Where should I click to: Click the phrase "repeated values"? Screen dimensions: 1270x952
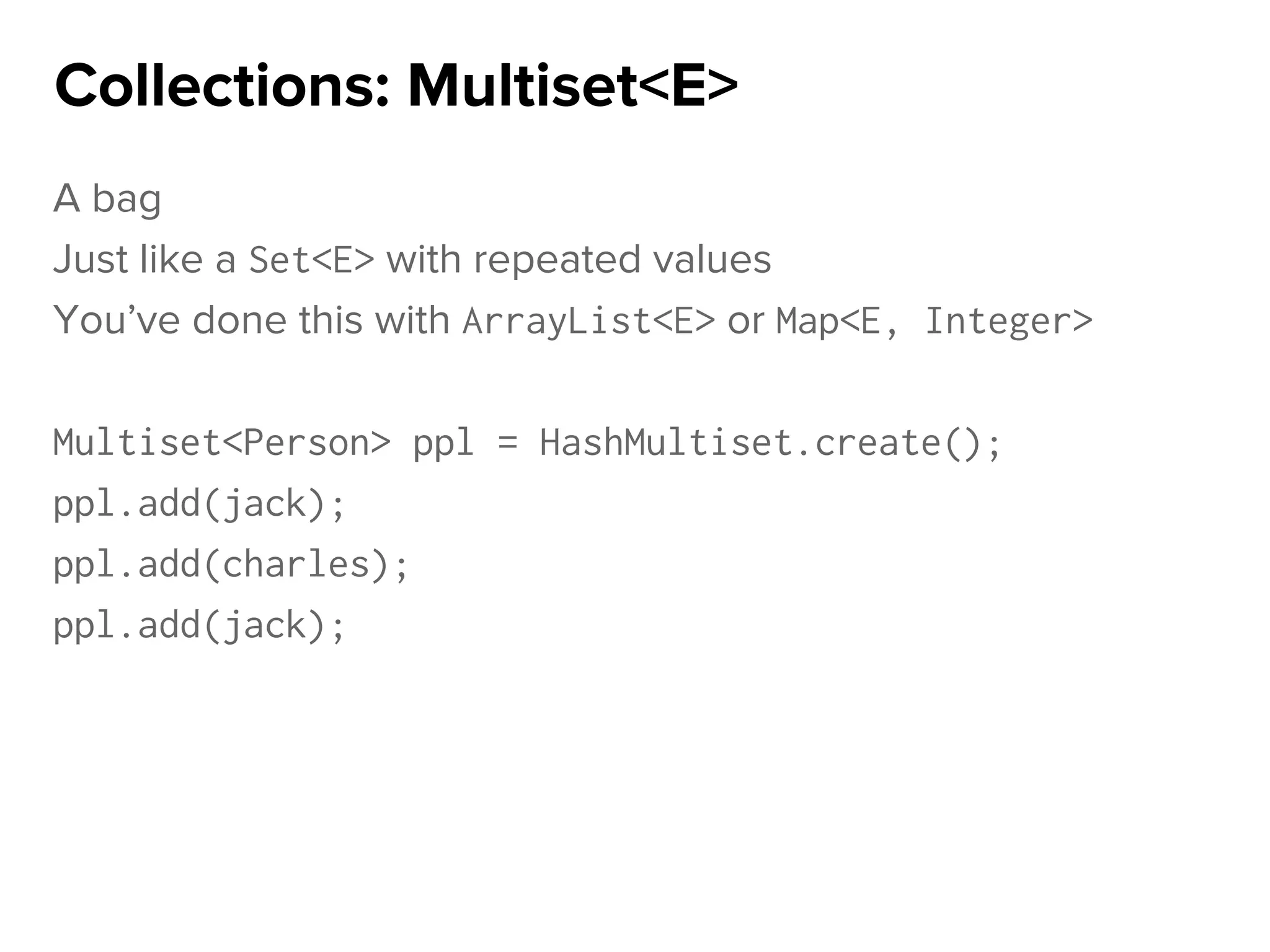[x=622, y=260]
